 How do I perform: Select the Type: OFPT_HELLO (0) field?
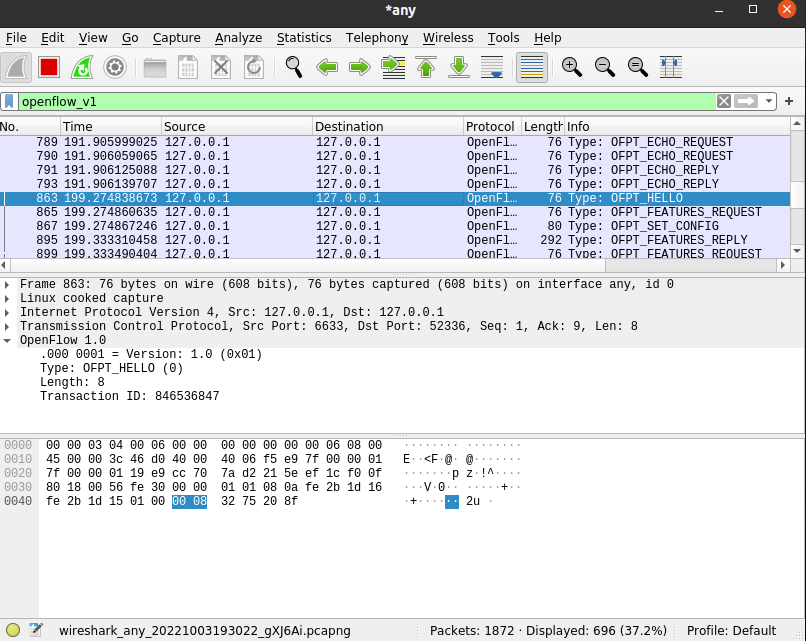click(112, 369)
